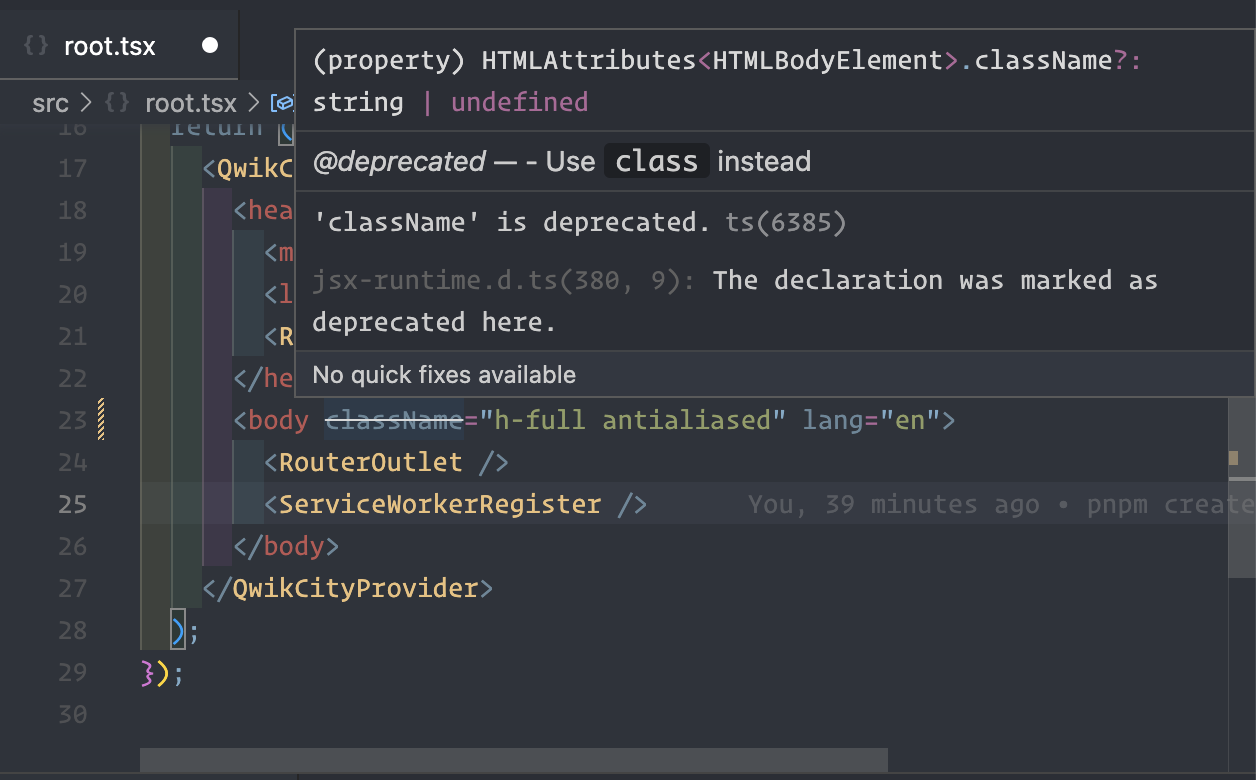This screenshot has height=780, width=1256.
Task: Click line number 25 in the gutter
Action: click(x=72, y=505)
